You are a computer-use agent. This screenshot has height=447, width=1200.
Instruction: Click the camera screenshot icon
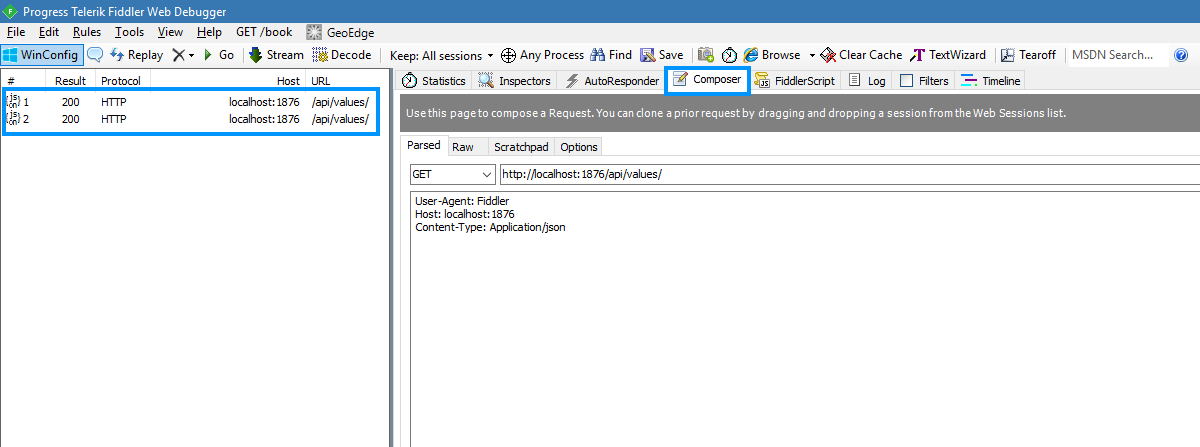pos(706,55)
